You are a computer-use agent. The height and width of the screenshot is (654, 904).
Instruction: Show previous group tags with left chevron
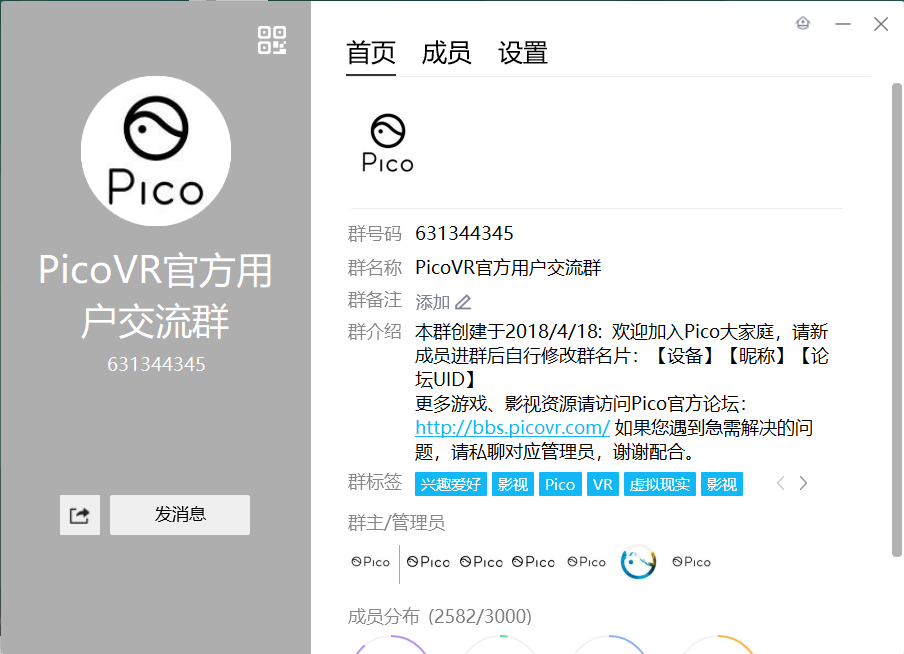pos(780,483)
